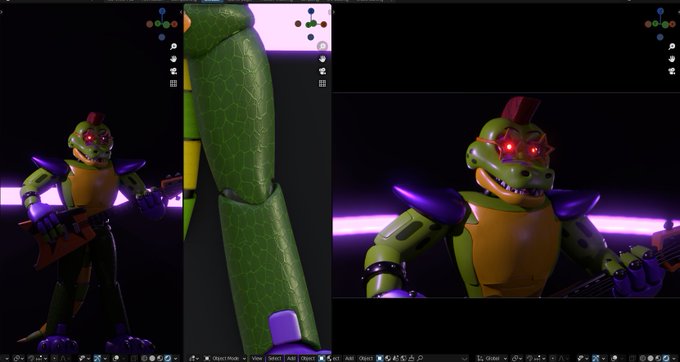Click pan hand icon in left viewport
This screenshot has width=680, height=362.
173,59
